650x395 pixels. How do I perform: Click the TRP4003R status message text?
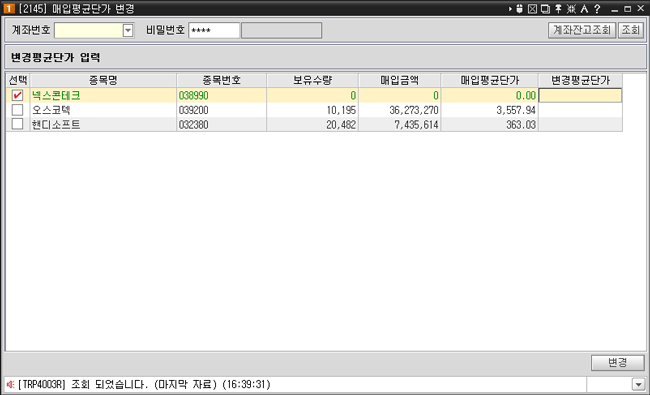144,385
